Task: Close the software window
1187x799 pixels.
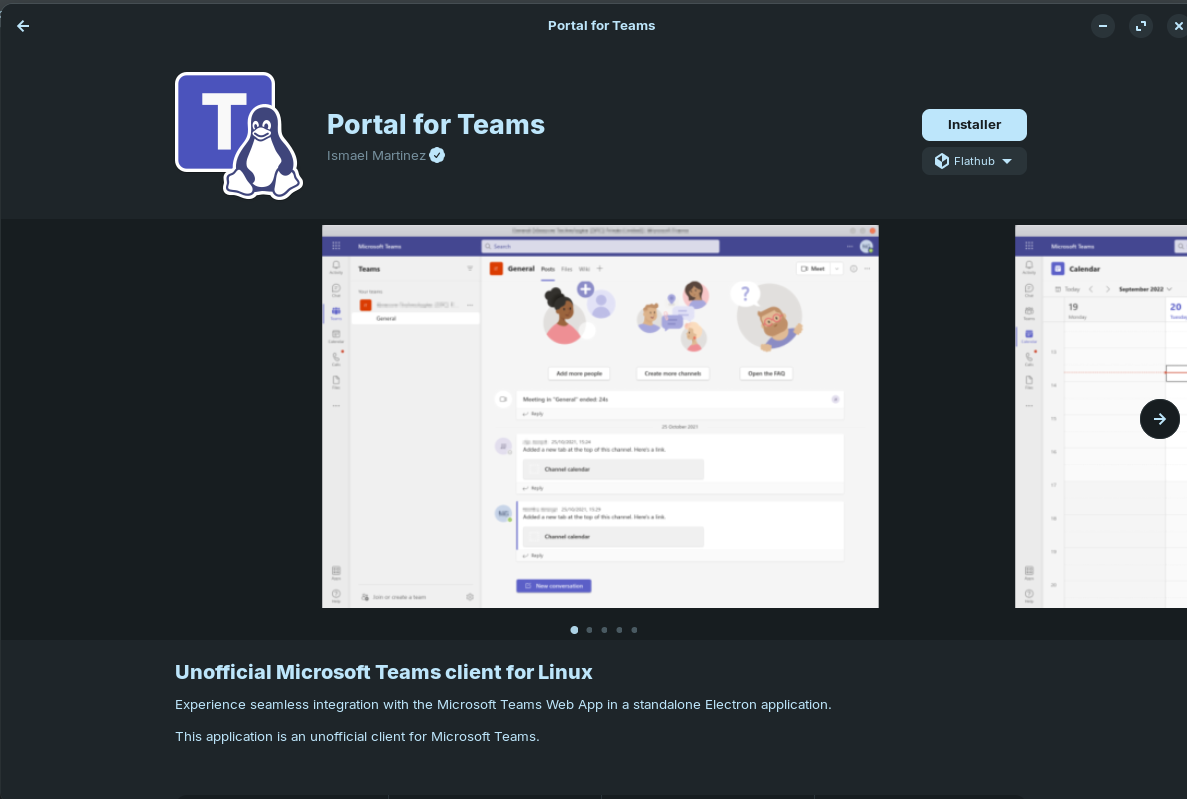Action: pos(1178,26)
